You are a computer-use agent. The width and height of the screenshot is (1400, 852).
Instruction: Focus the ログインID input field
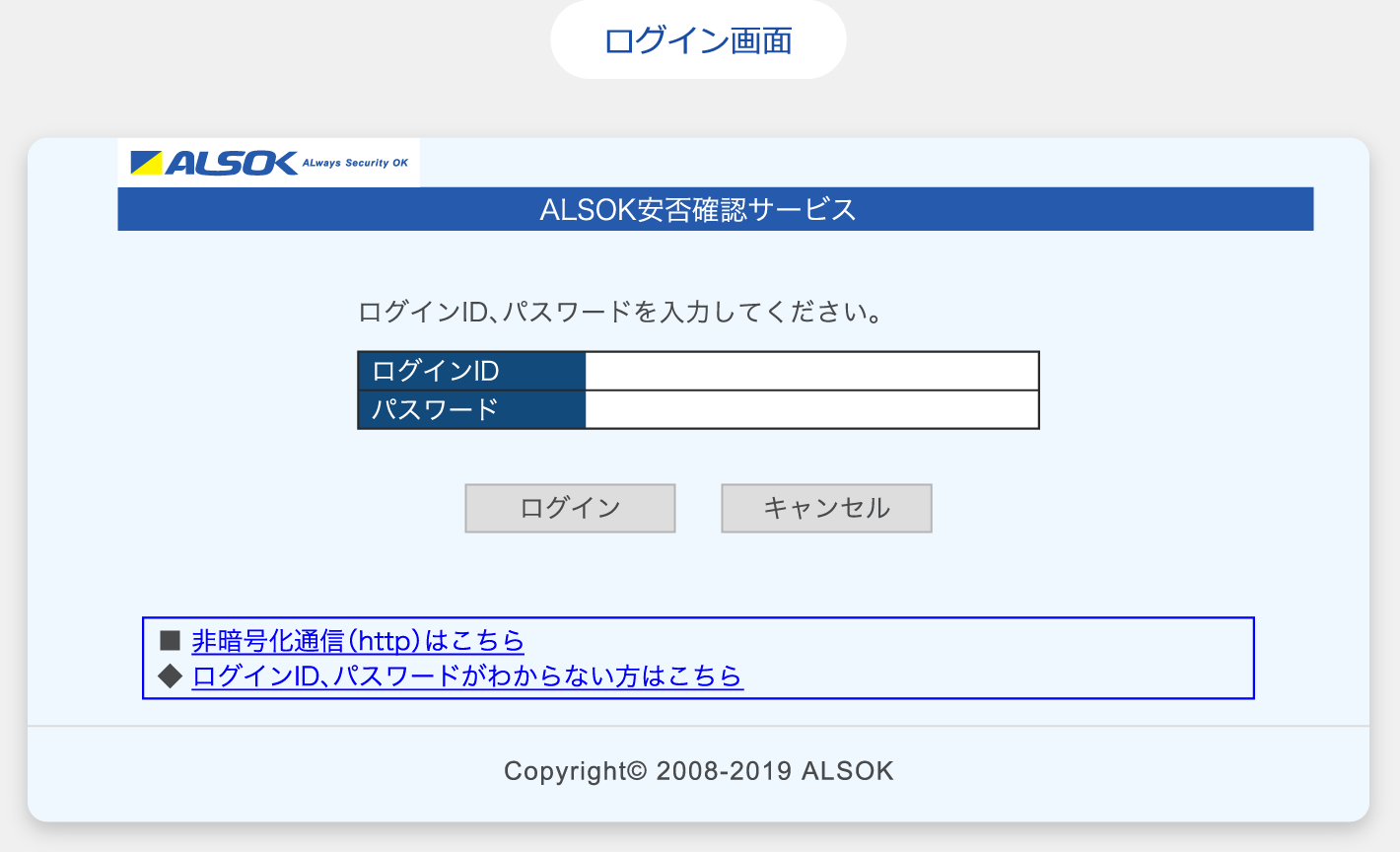tap(811, 371)
